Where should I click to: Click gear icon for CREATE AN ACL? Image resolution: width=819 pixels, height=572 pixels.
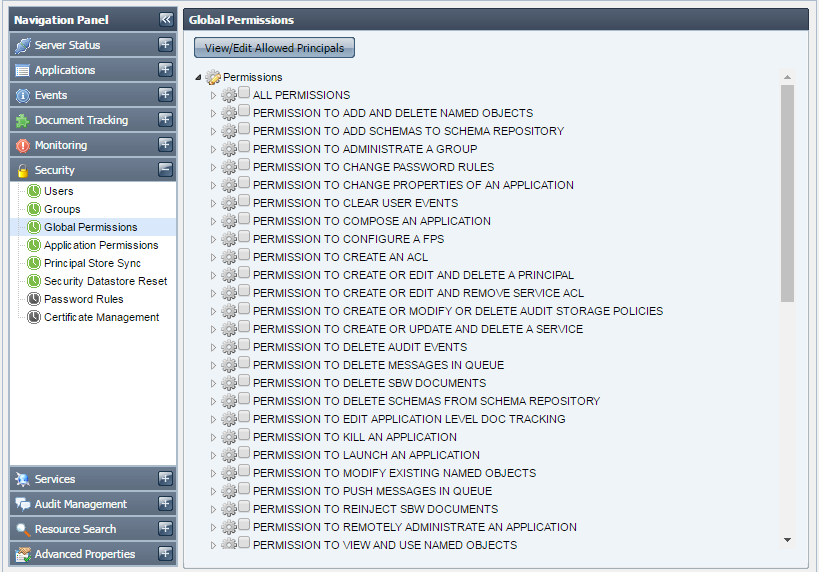(228, 257)
